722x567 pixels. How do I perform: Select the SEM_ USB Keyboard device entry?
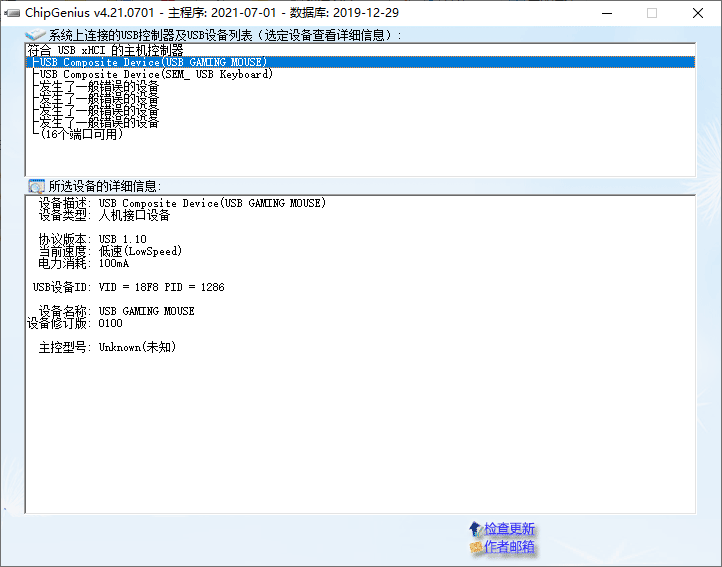pos(153,74)
